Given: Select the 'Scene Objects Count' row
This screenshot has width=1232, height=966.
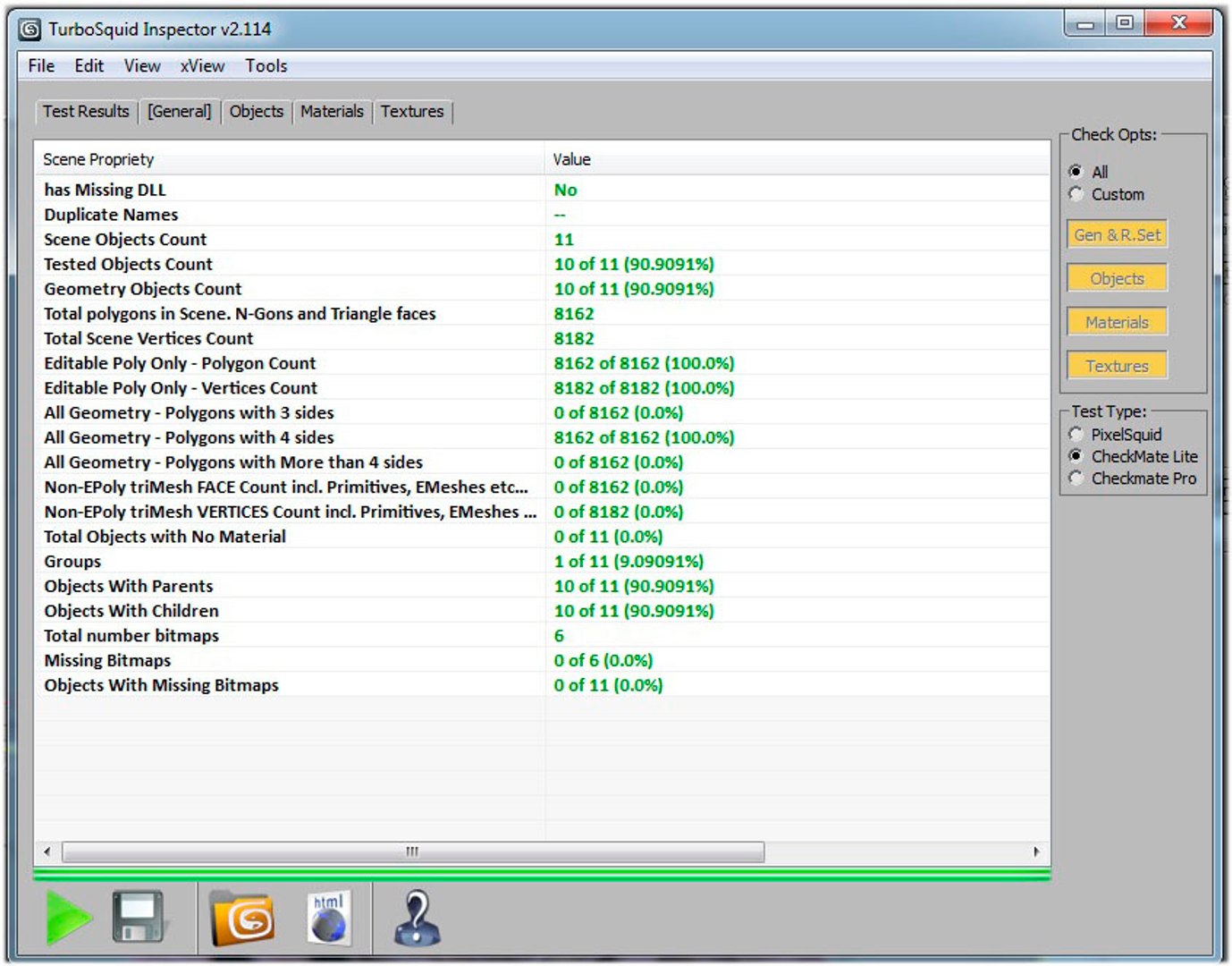Looking at the screenshot, I should (x=542, y=240).
